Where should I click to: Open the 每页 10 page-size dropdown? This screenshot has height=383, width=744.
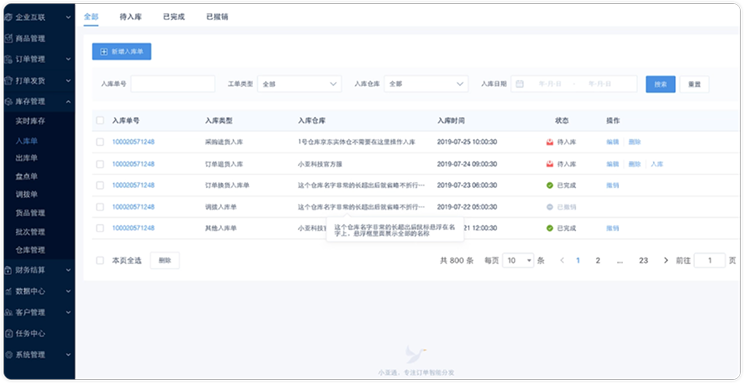[x=518, y=261]
